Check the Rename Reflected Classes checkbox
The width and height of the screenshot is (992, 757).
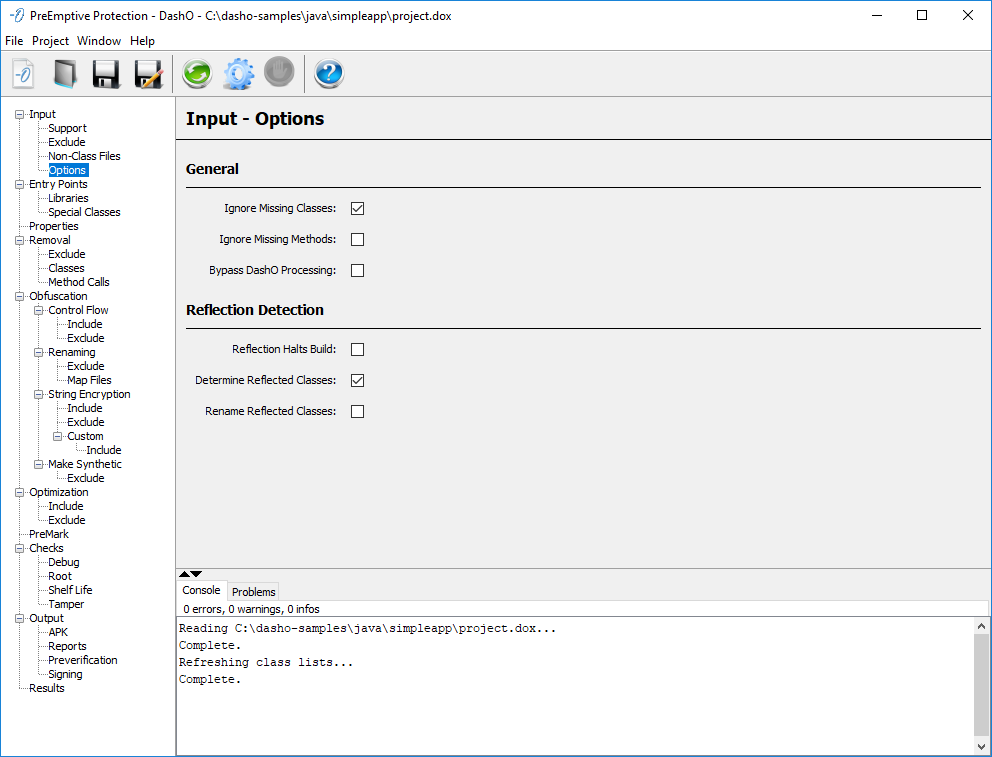click(x=357, y=411)
